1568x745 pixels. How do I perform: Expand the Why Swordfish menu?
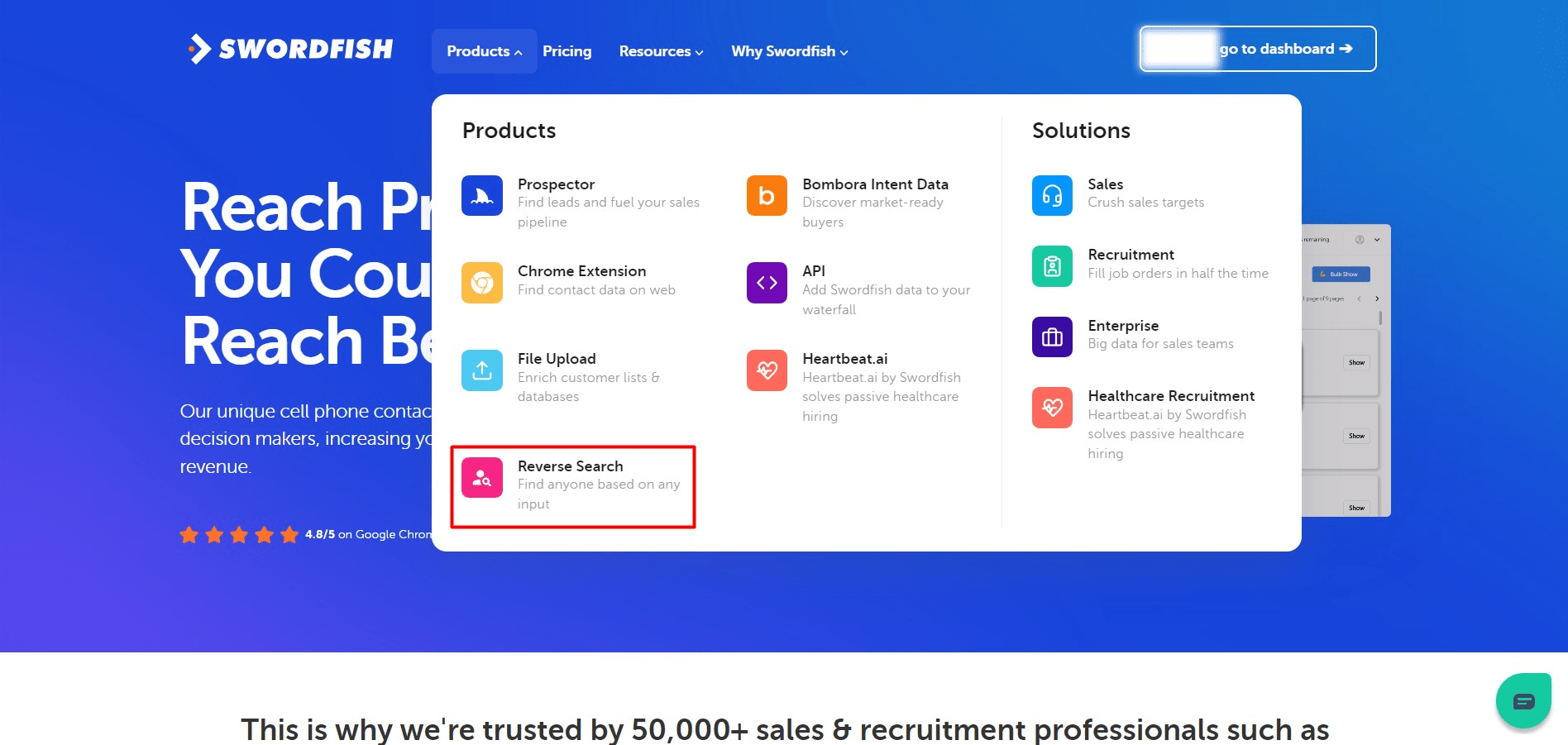tap(790, 51)
